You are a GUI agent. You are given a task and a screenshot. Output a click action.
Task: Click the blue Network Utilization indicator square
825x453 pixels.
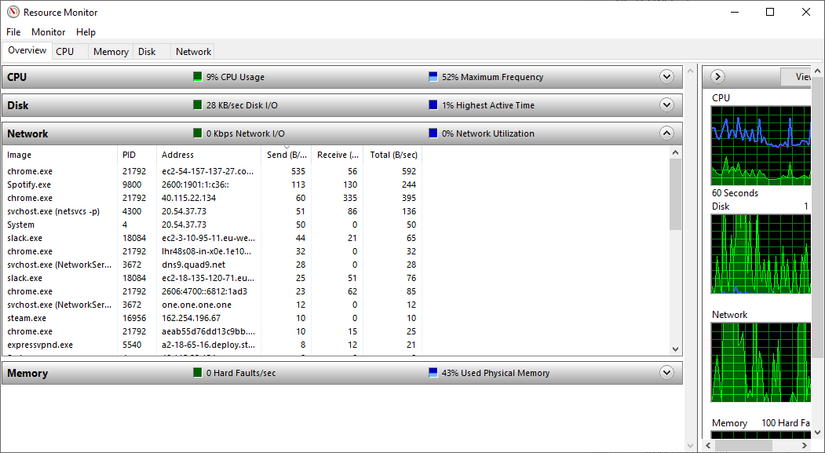(x=433, y=134)
